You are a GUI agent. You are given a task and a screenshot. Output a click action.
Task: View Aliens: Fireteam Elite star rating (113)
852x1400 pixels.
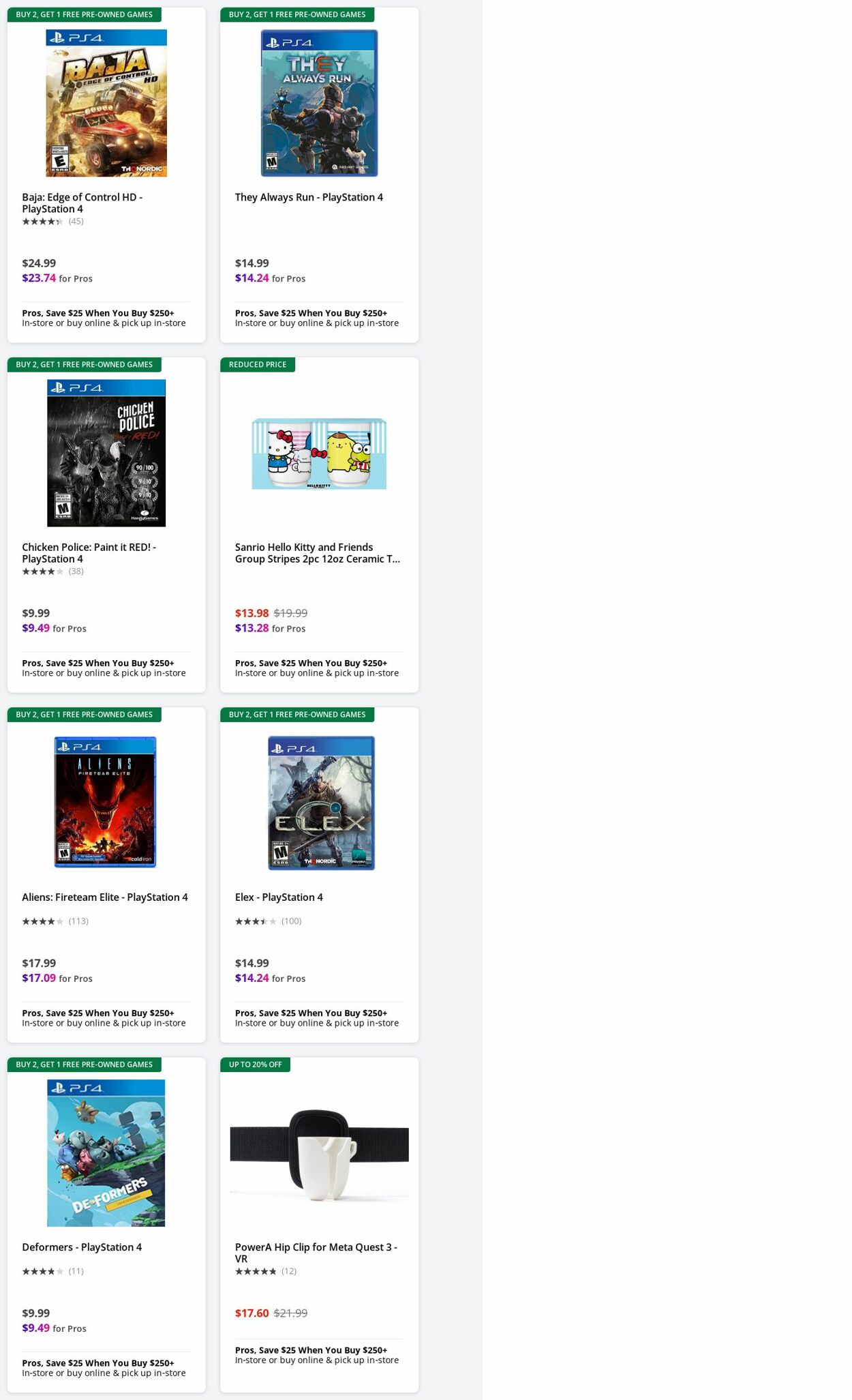pyautogui.click(x=55, y=921)
